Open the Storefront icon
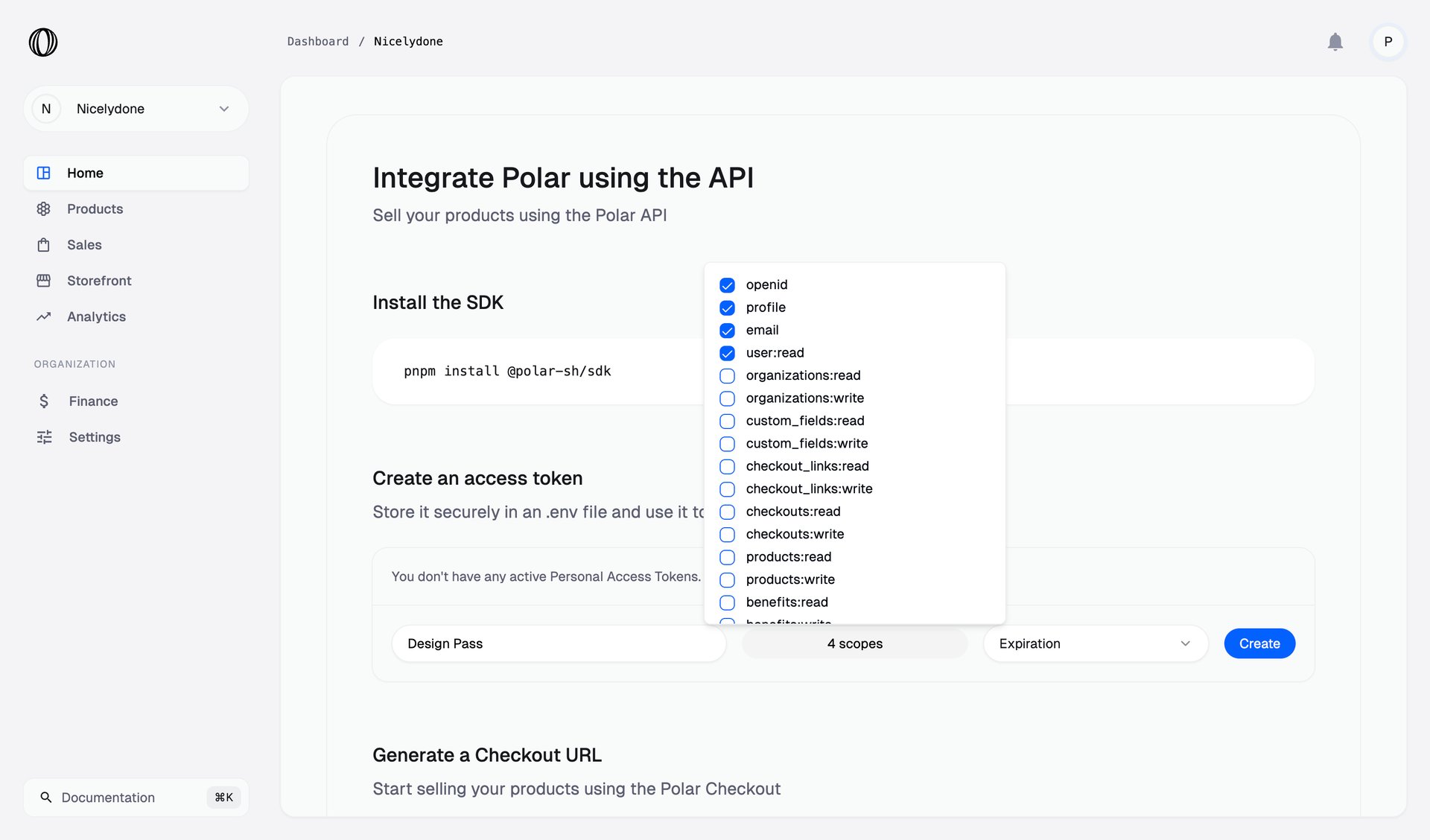 click(x=44, y=280)
